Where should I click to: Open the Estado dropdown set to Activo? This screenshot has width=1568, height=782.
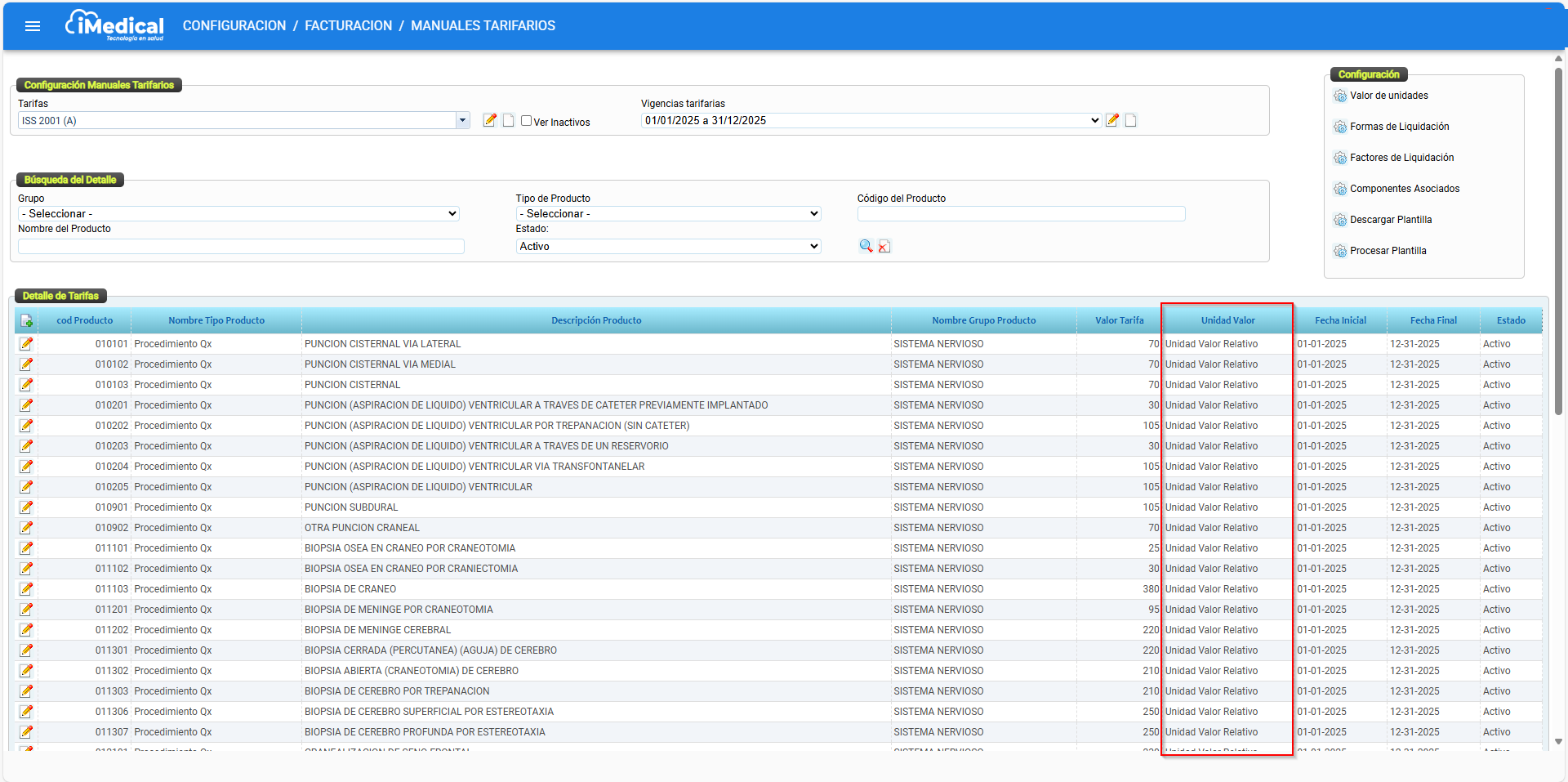(668, 246)
